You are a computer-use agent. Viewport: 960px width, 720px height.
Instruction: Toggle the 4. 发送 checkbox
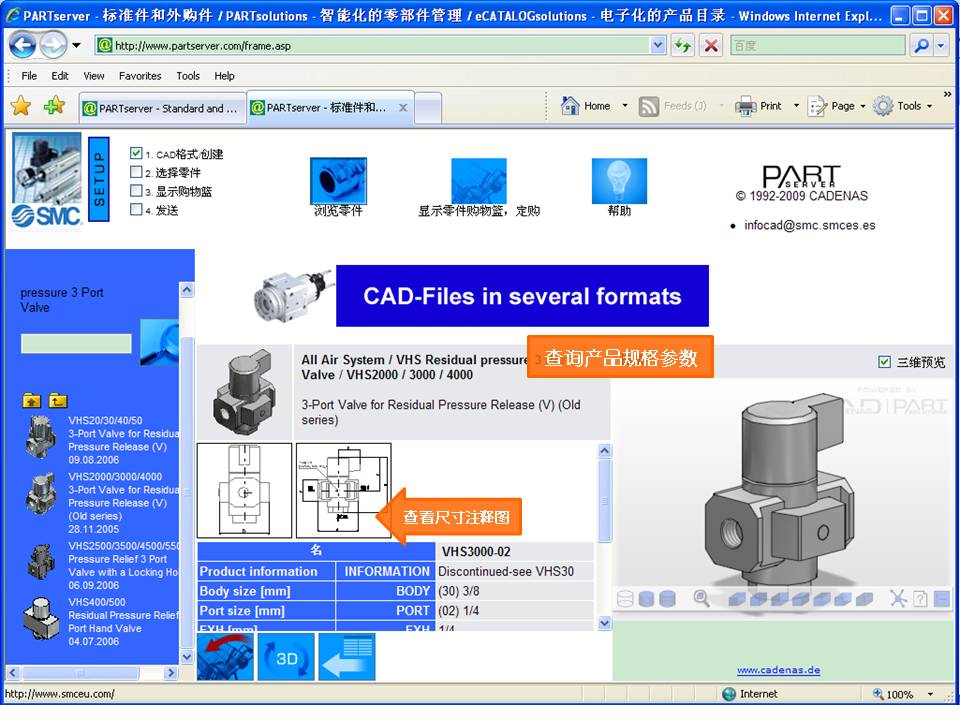pyautogui.click(x=136, y=209)
